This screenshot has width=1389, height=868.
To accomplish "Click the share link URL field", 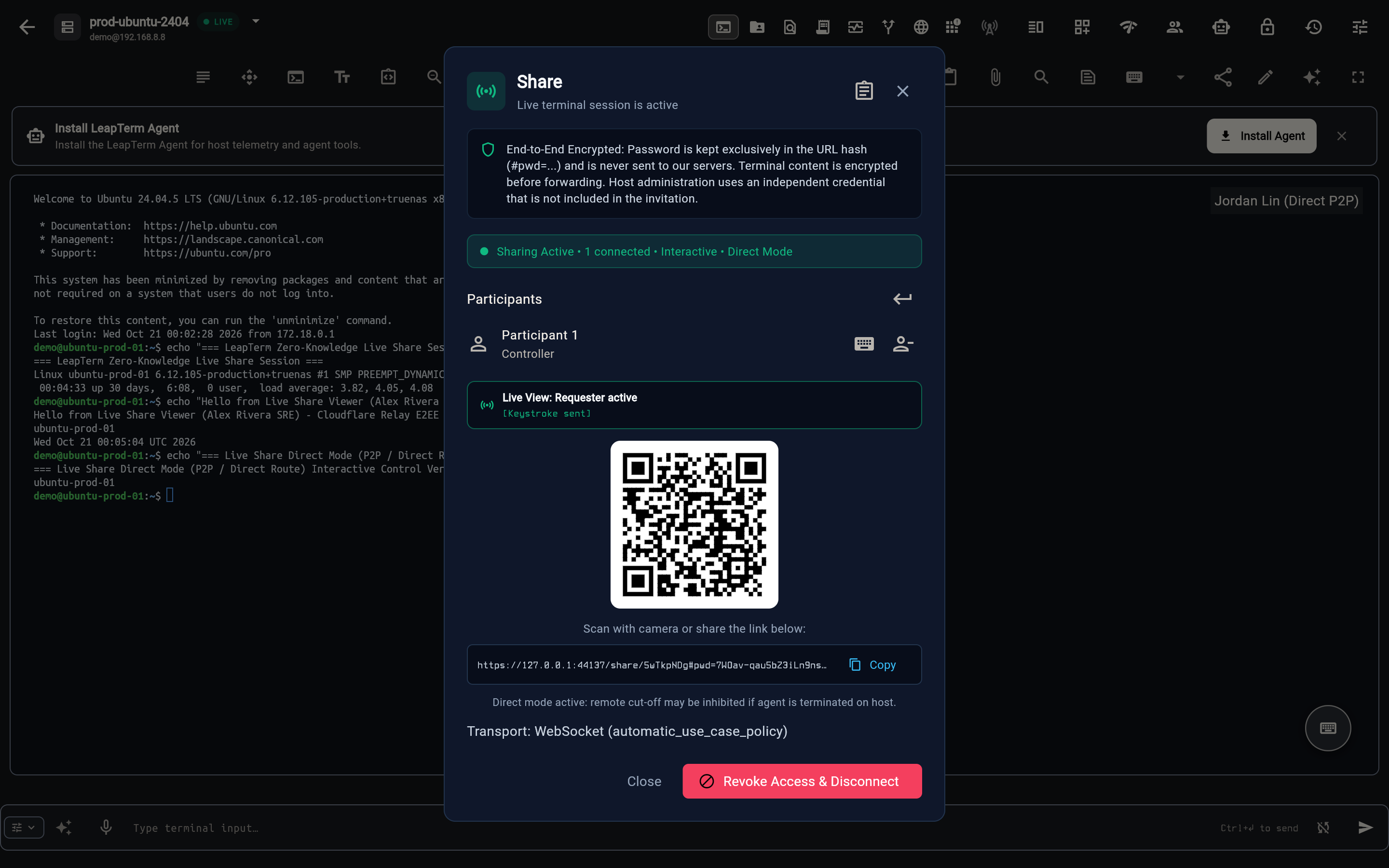I will coord(652,665).
